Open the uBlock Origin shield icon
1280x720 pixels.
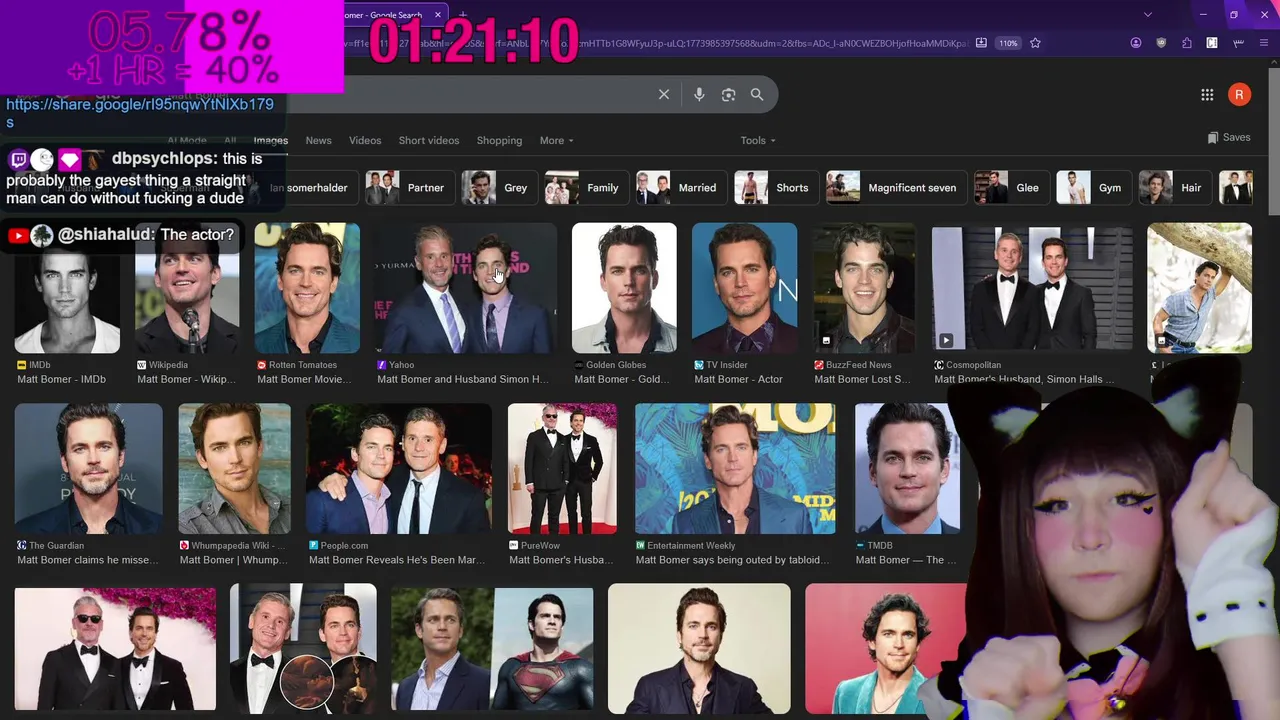[1161, 43]
